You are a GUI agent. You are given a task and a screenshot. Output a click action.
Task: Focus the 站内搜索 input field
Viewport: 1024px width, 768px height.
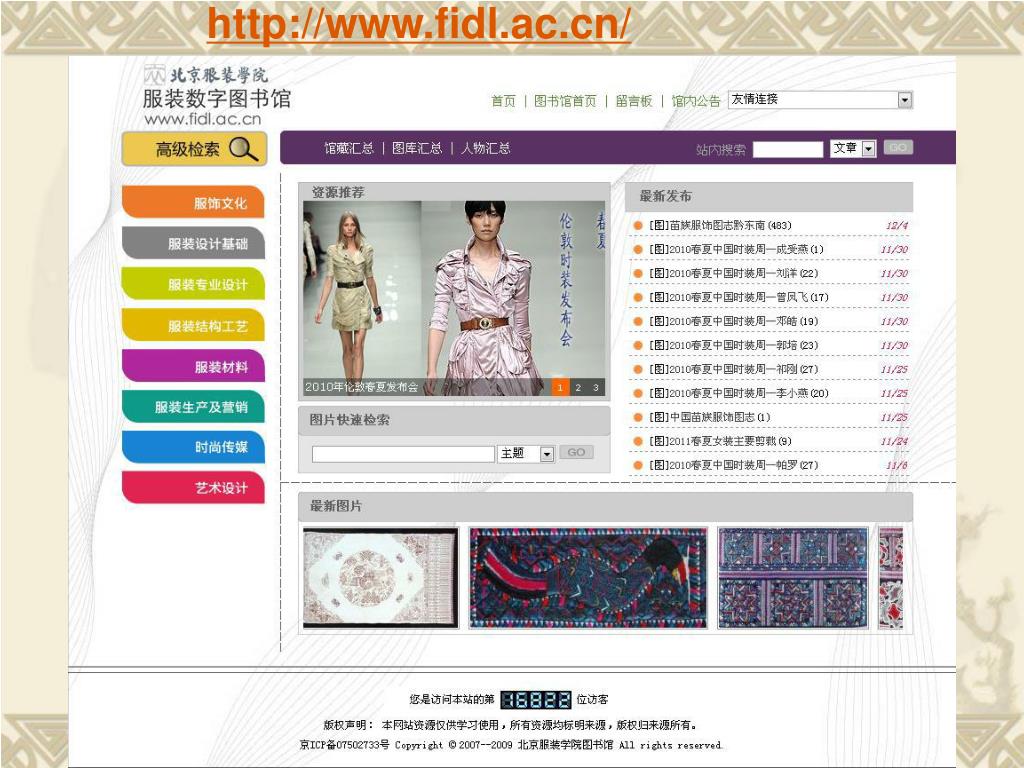coord(788,150)
